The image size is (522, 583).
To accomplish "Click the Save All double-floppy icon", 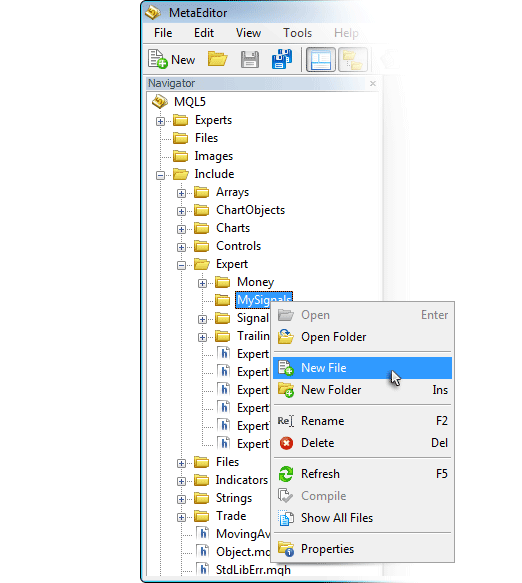I will pyautogui.click(x=282, y=59).
